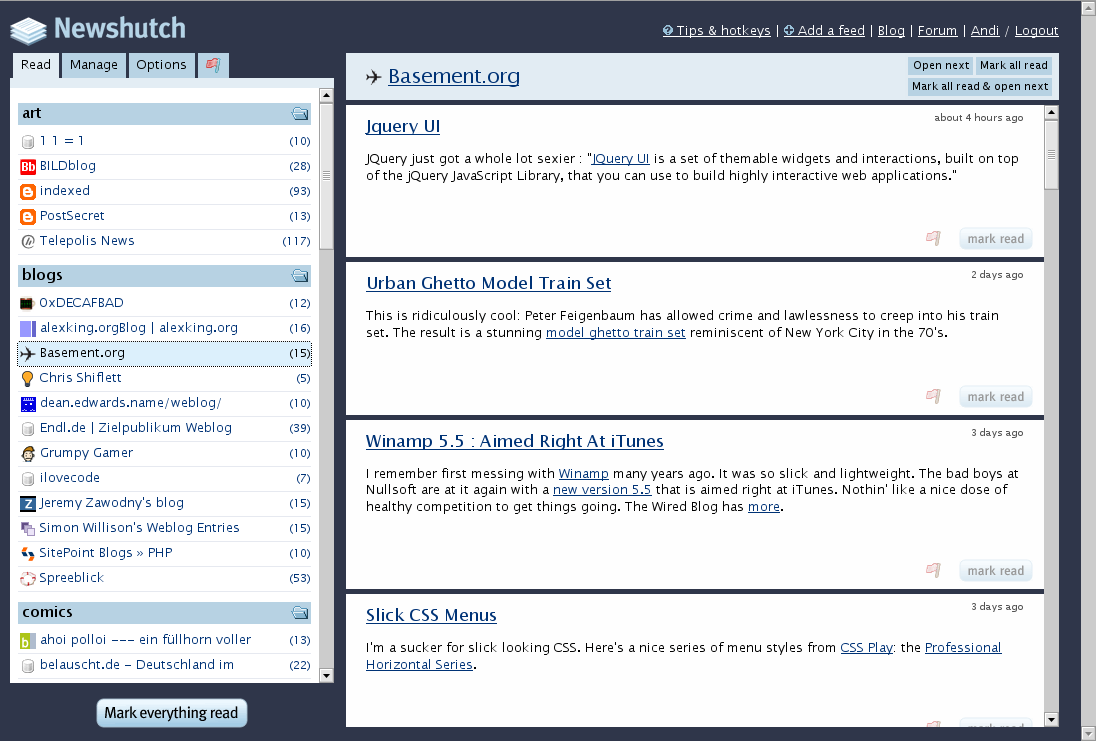Open the Forum link in header
1096x741 pixels.
click(937, 31)
